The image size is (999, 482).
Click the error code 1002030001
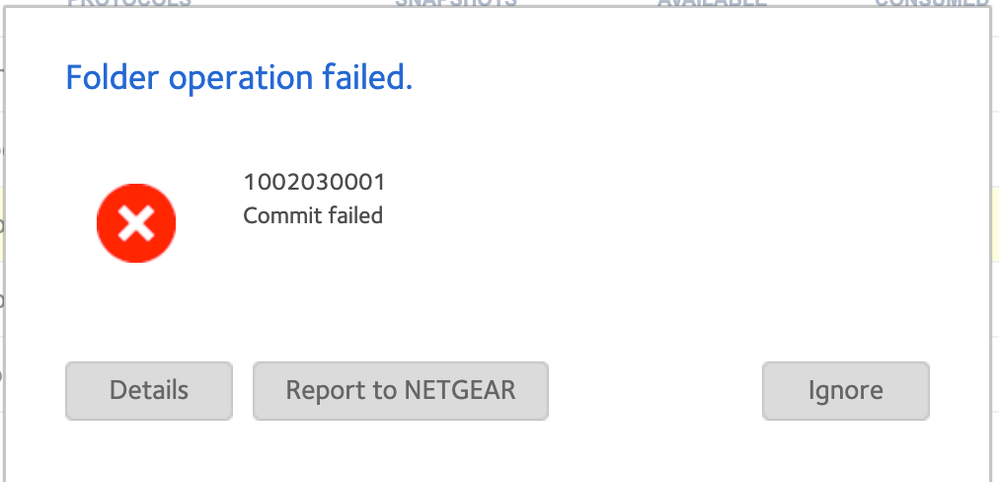click(314, 183)
